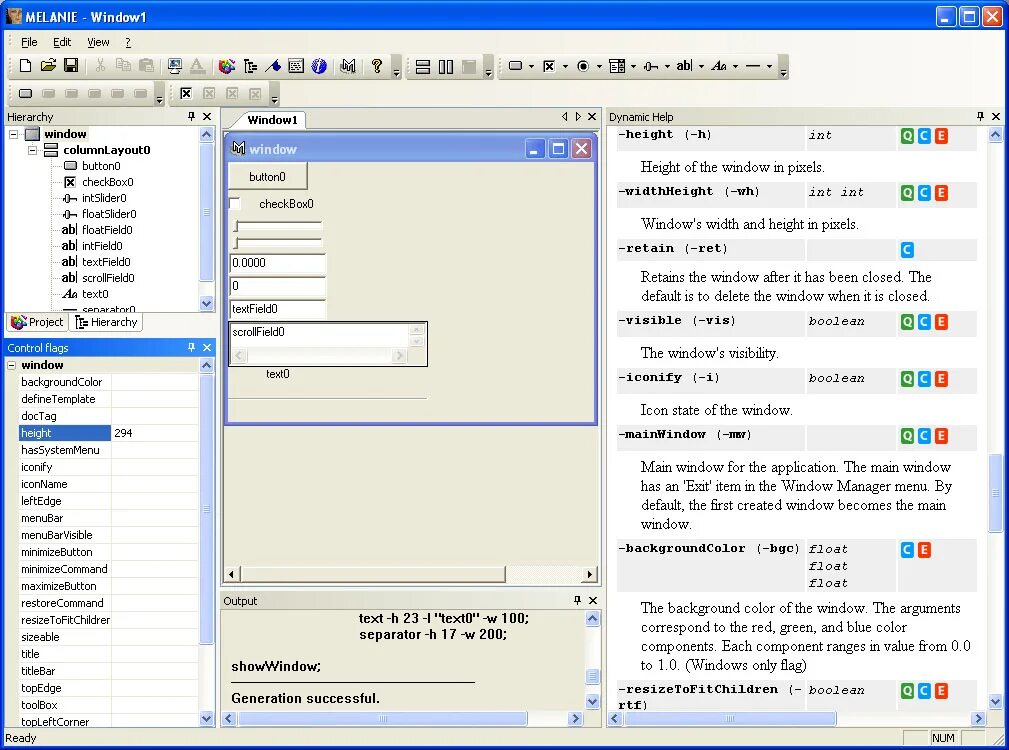1009x750 pixels.
Task: Click the yellow question mark help icon
Action: (x=377, y=66)
